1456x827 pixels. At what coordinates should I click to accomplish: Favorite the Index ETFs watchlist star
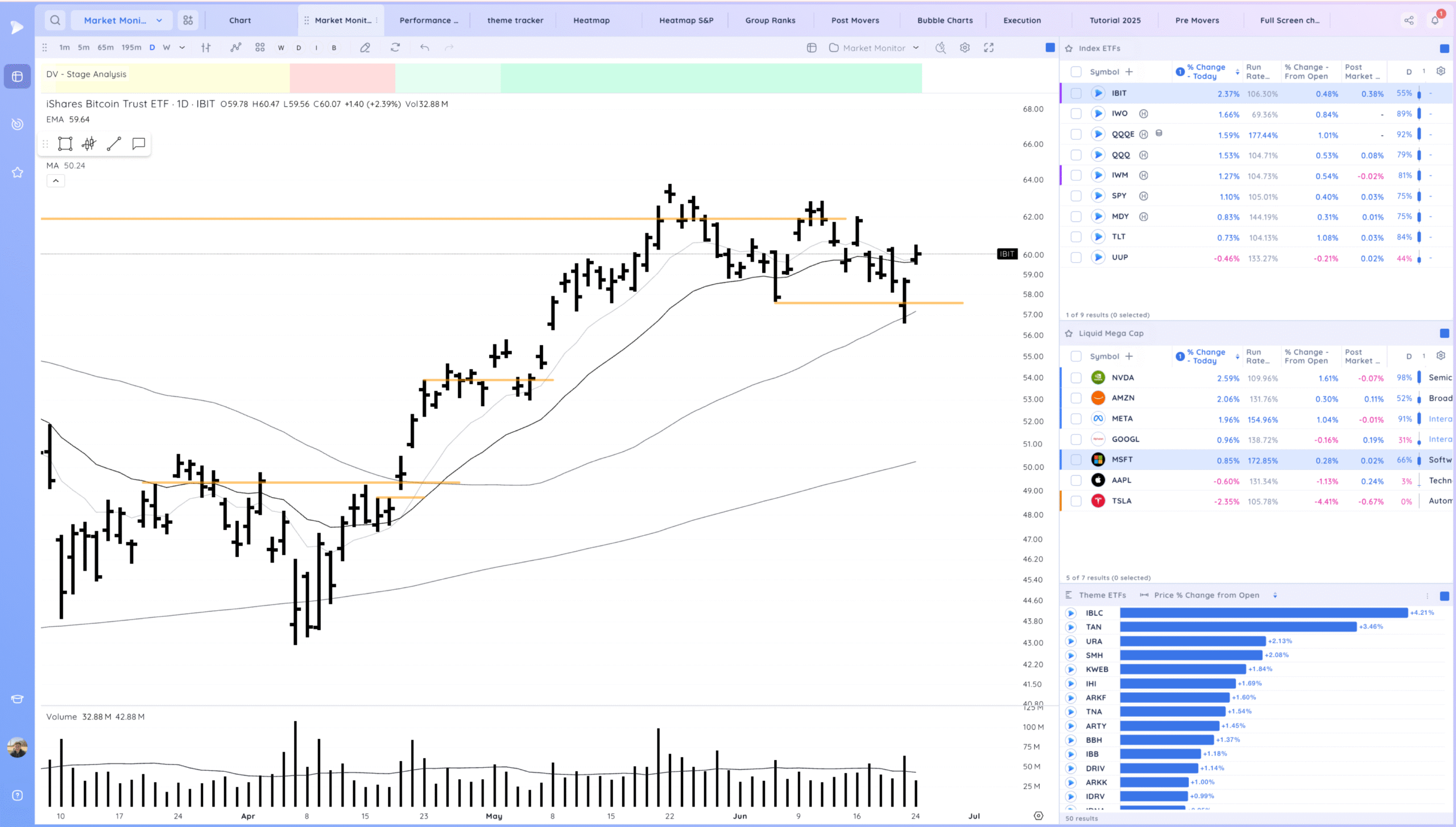1069,48
